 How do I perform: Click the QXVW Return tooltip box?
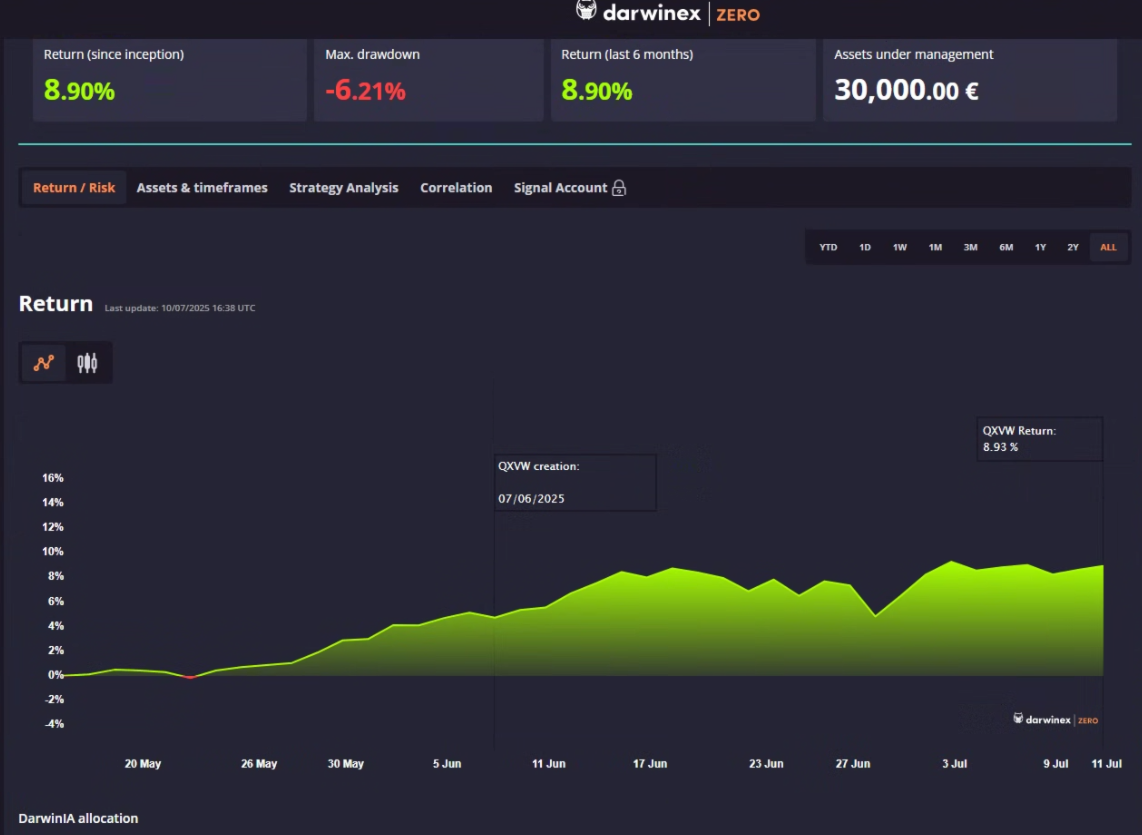click(1039, 439)
